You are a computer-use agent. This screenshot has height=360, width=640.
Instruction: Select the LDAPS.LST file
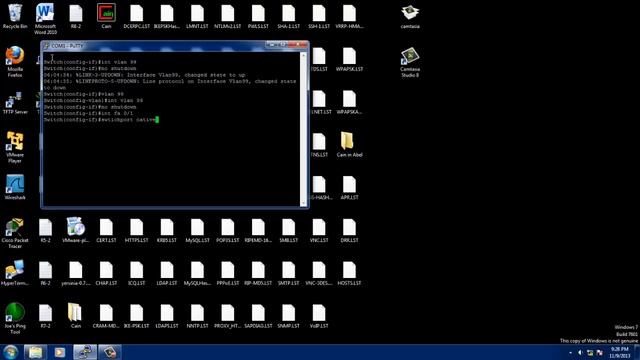point(167,316)
